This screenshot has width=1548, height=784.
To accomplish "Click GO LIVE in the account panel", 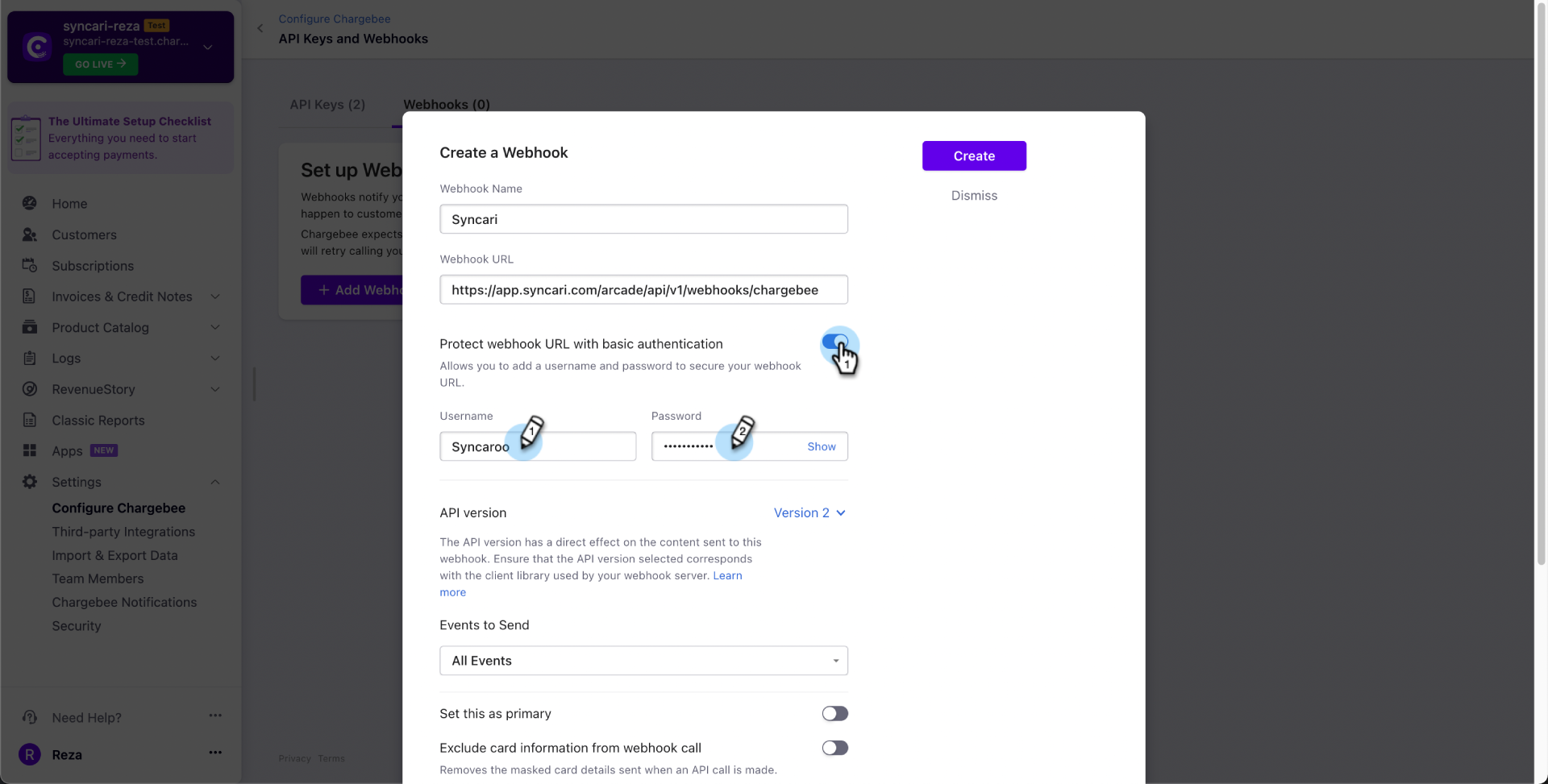I will pos(100,64).
